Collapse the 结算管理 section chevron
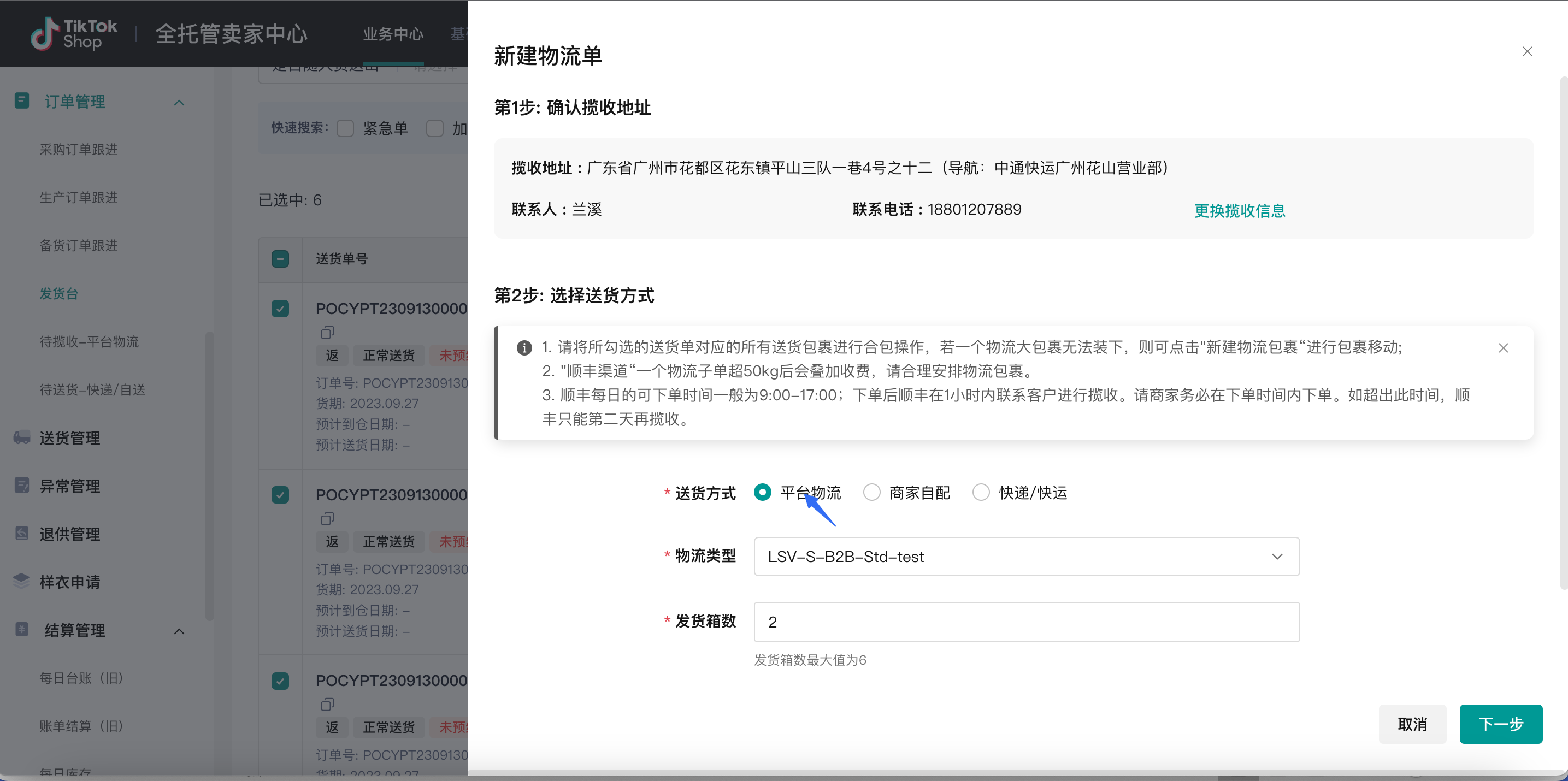 pos(179,631)
